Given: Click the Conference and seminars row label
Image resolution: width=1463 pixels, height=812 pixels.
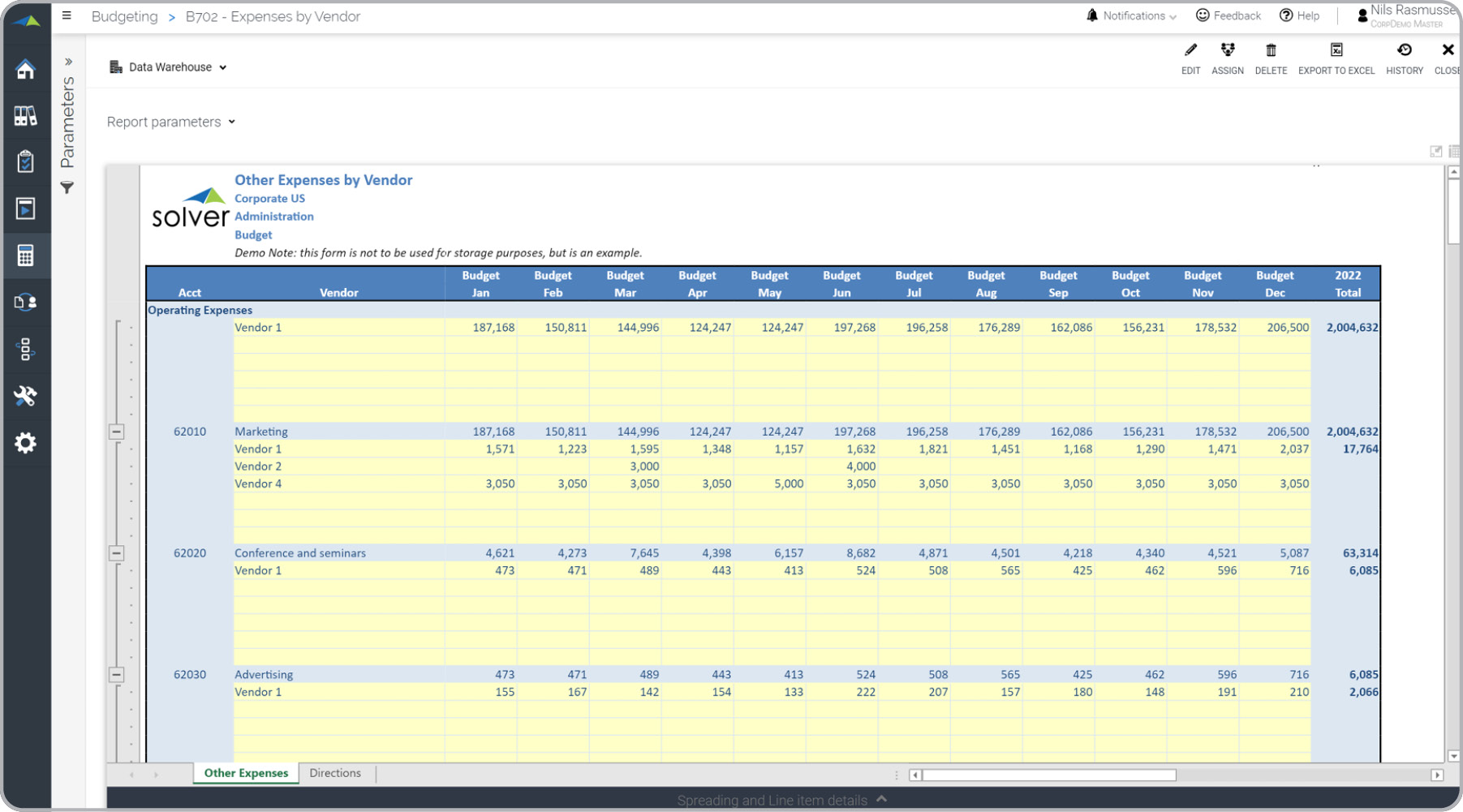Looking at the screenshot, I should click(x=300, y=553).
